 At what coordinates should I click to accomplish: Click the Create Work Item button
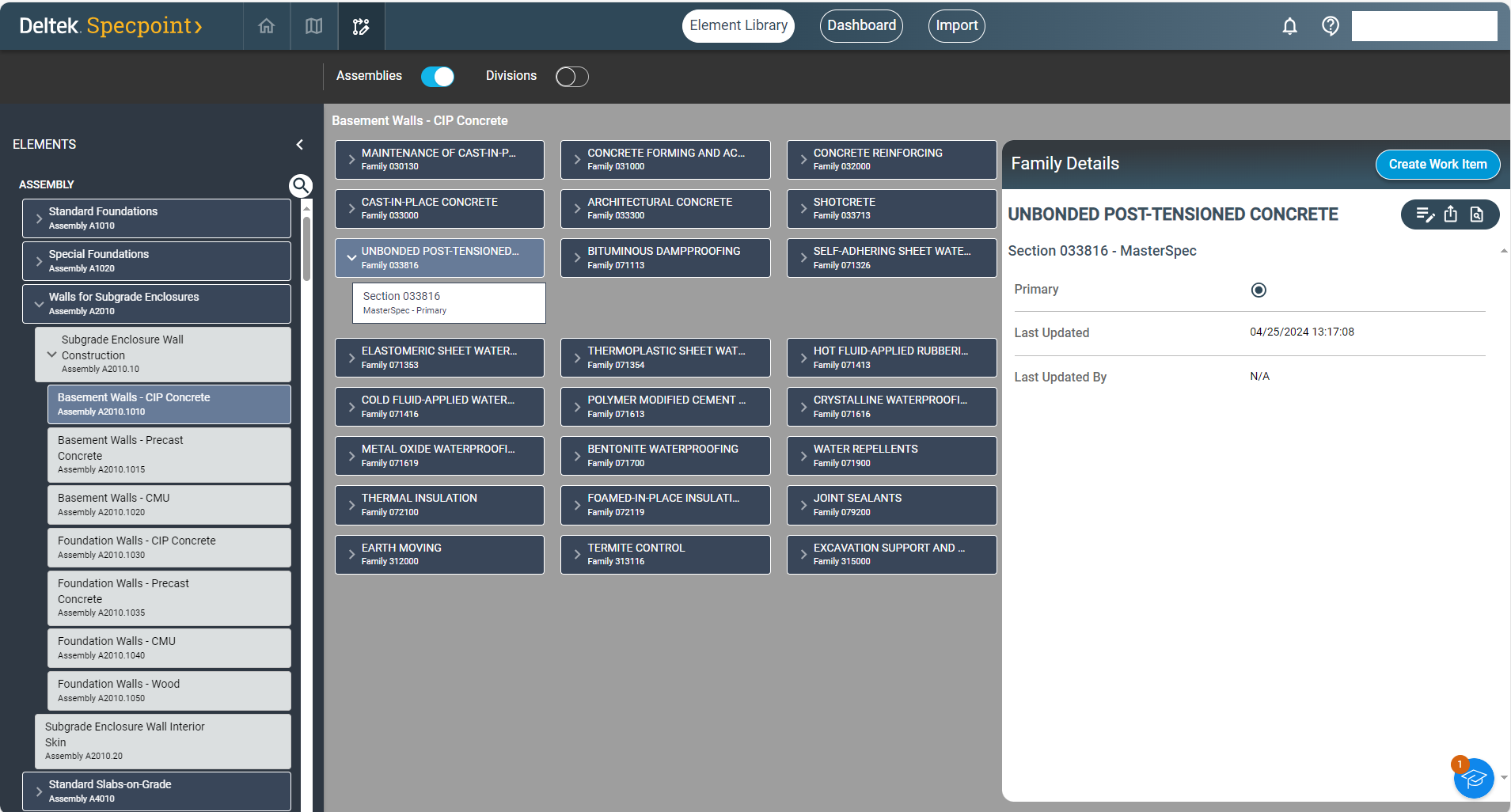point(1437,165)
